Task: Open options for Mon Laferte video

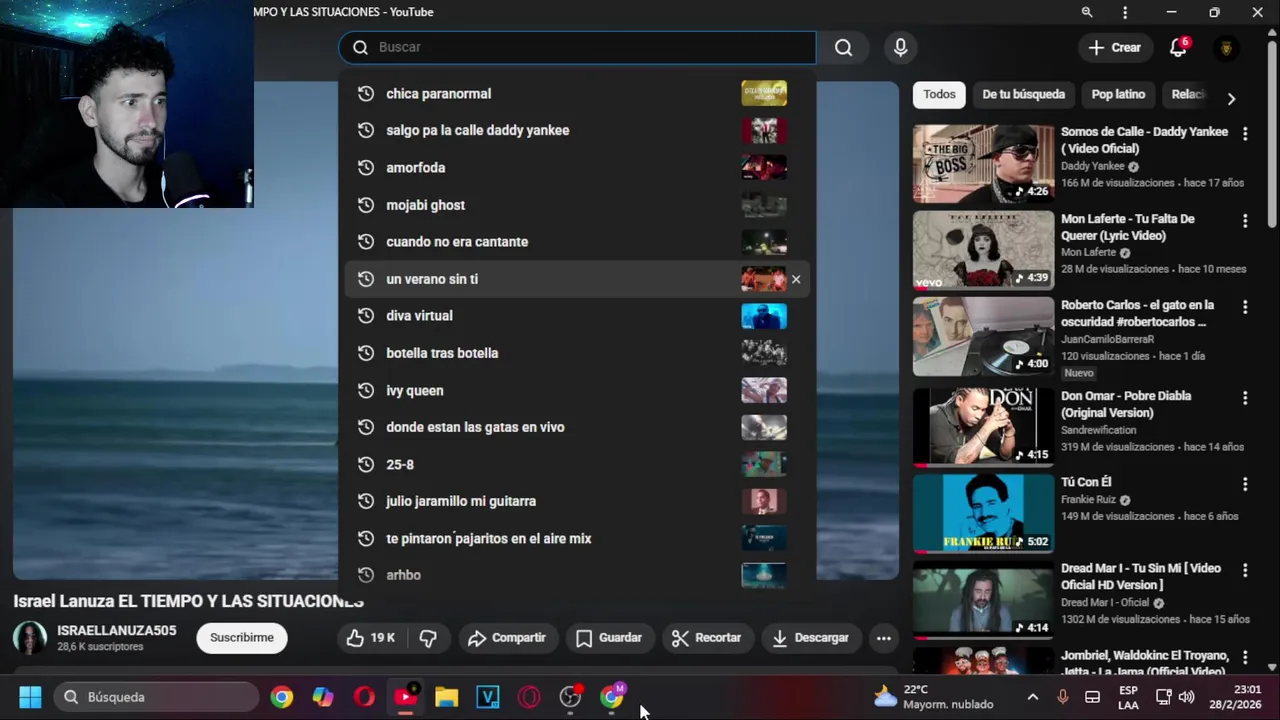Action: (1245, 220)
